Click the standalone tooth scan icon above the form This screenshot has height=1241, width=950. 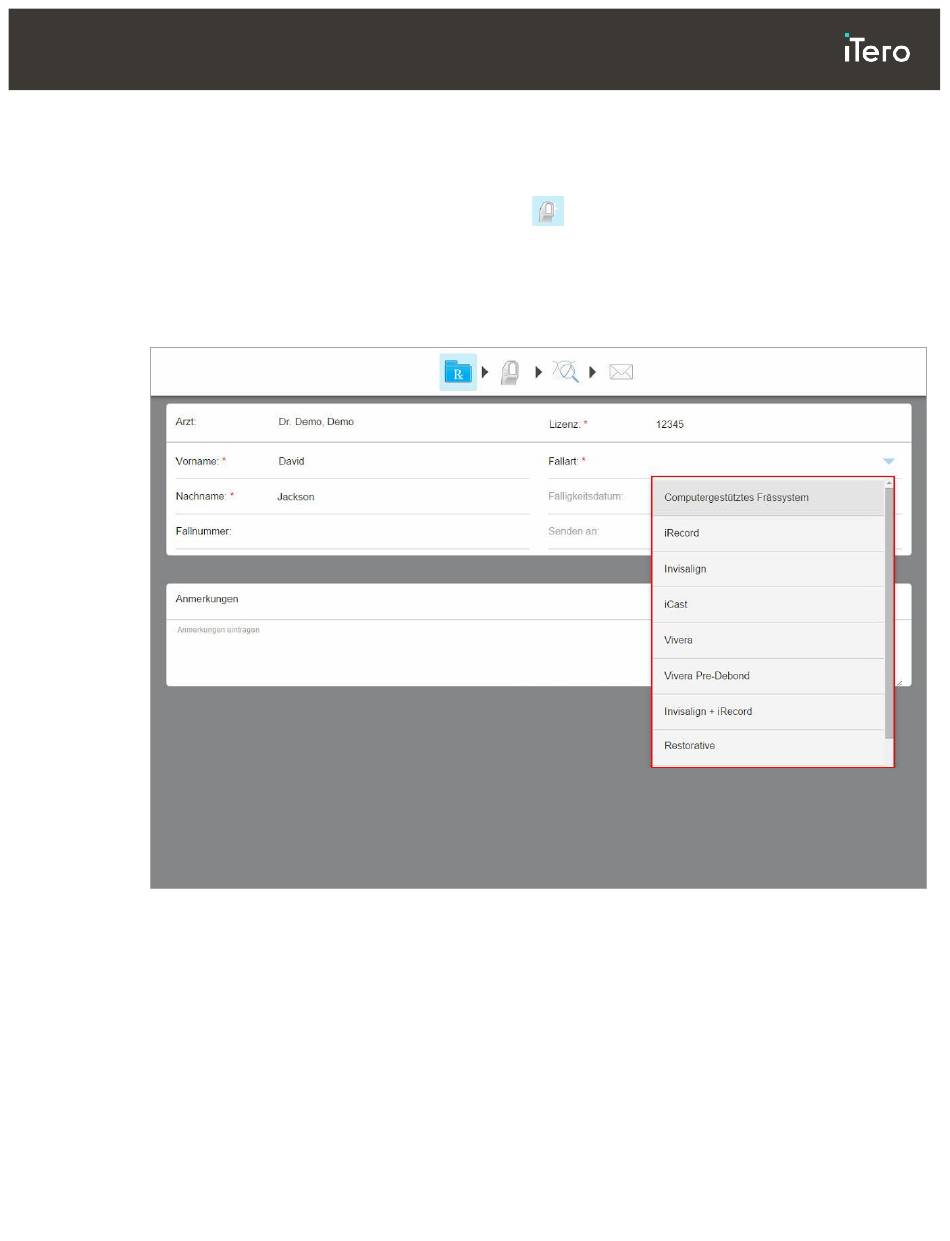(547, 211)
